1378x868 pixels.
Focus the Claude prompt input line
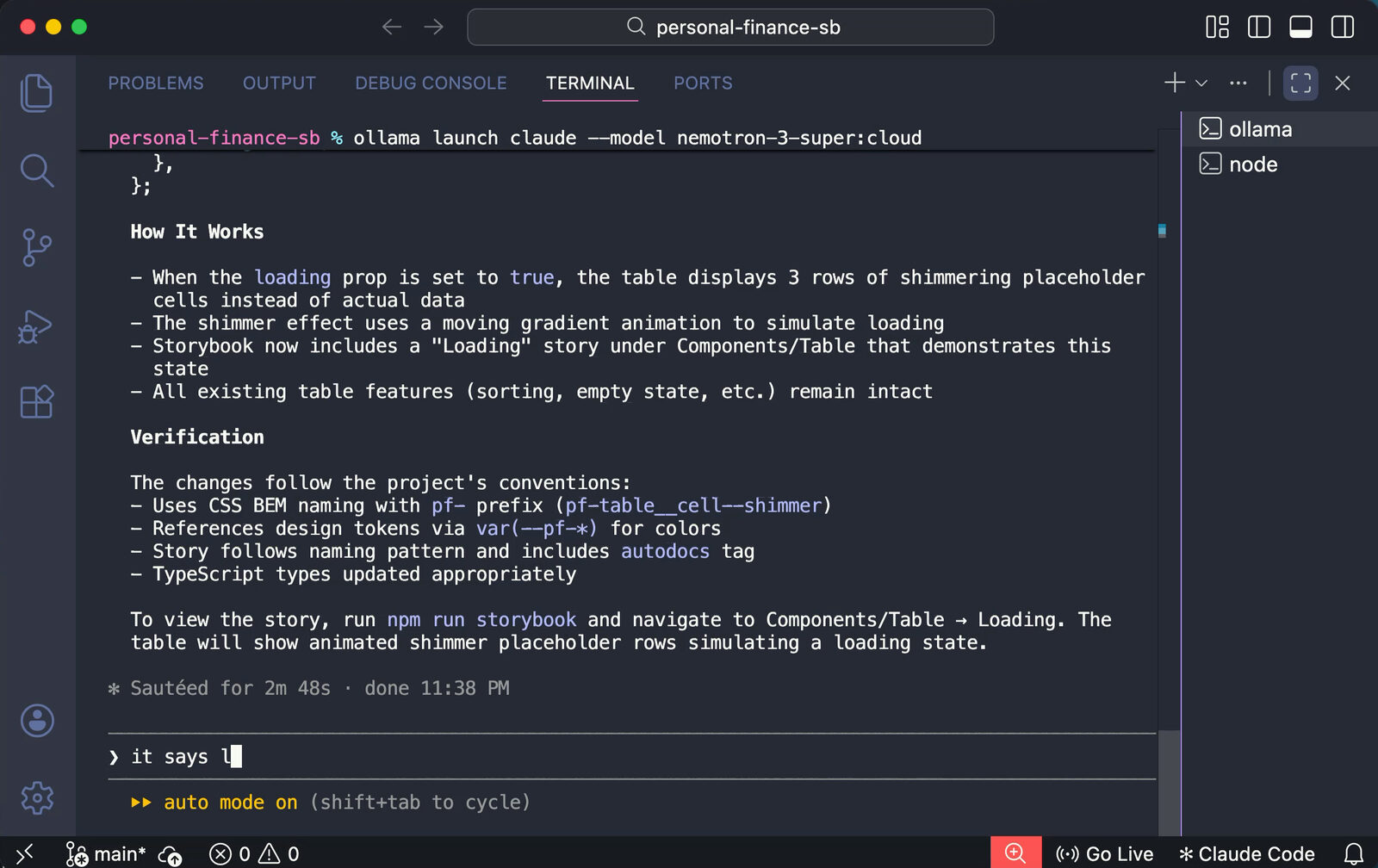(631, 756)
